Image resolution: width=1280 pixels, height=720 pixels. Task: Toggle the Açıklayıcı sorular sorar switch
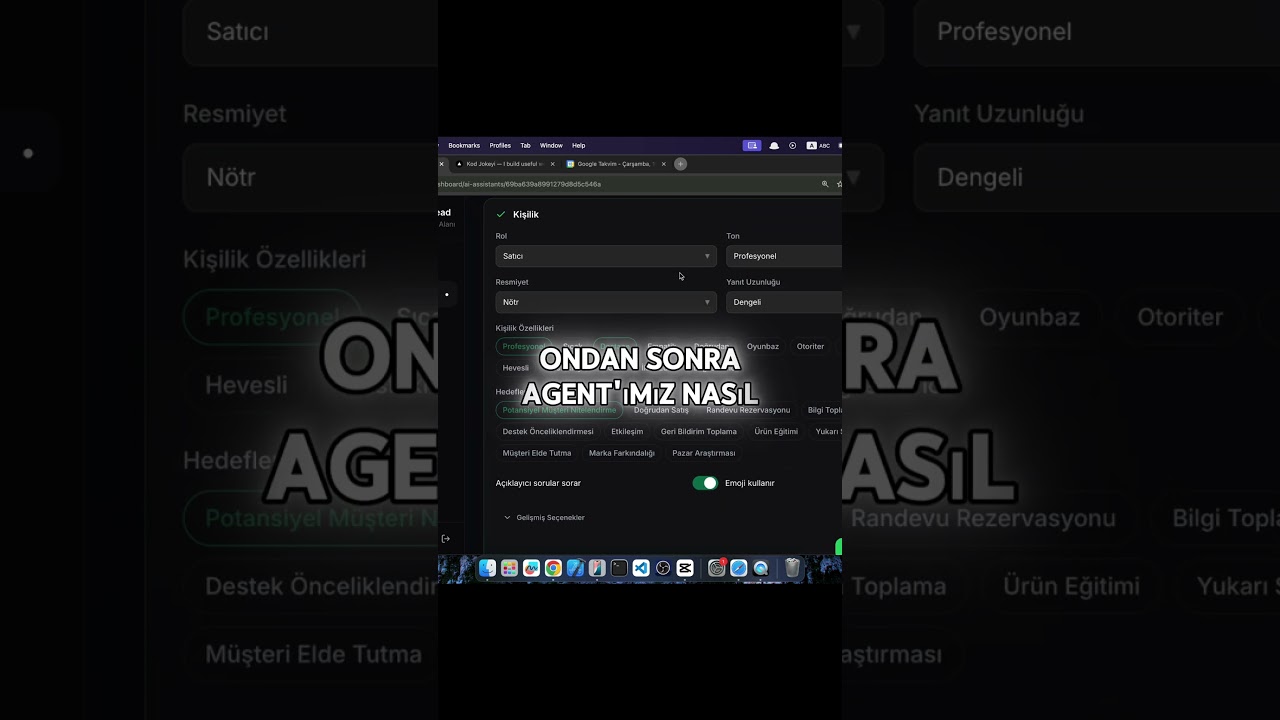705,483
